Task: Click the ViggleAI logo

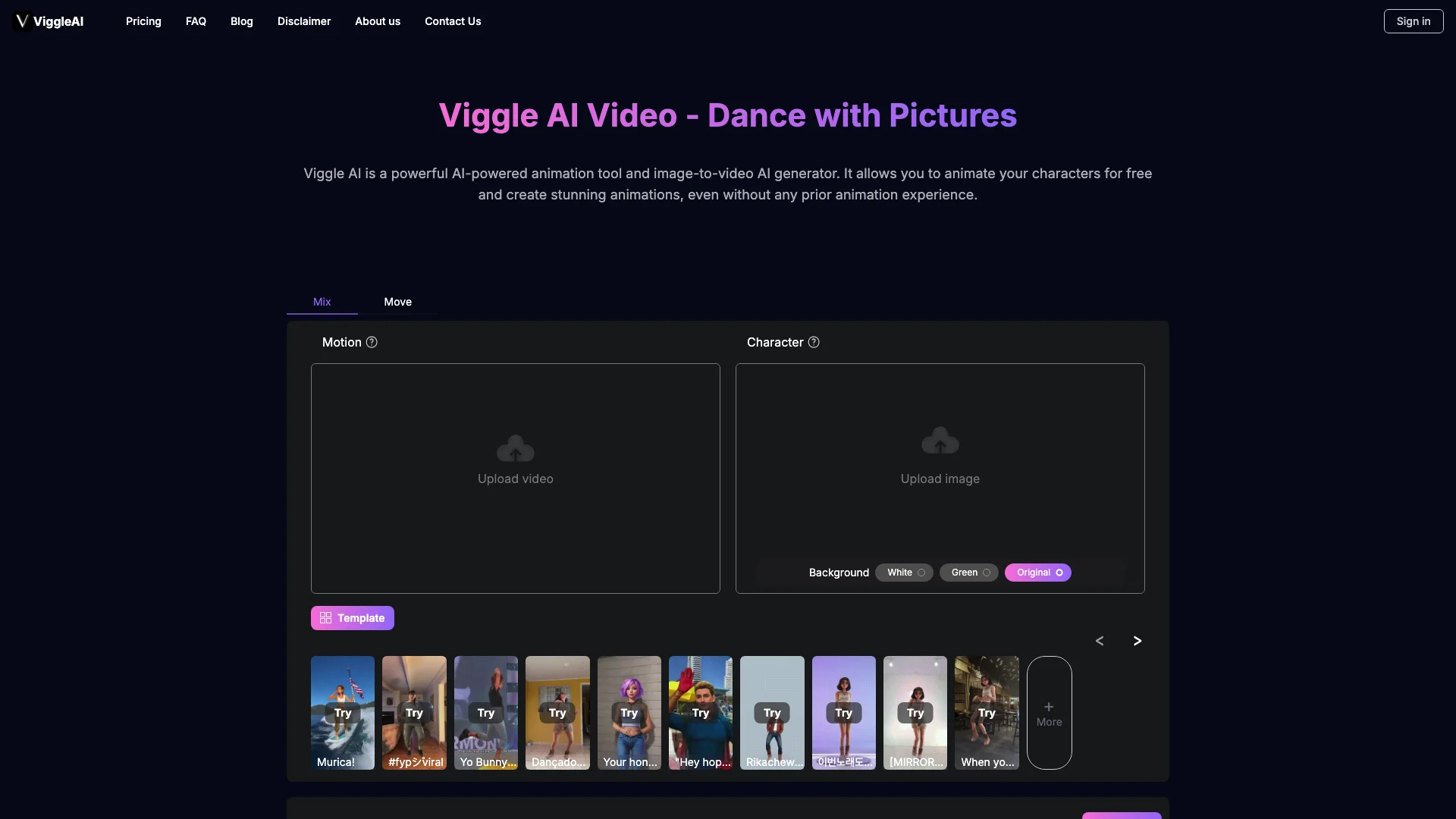Action: click(x=49, y=21)
